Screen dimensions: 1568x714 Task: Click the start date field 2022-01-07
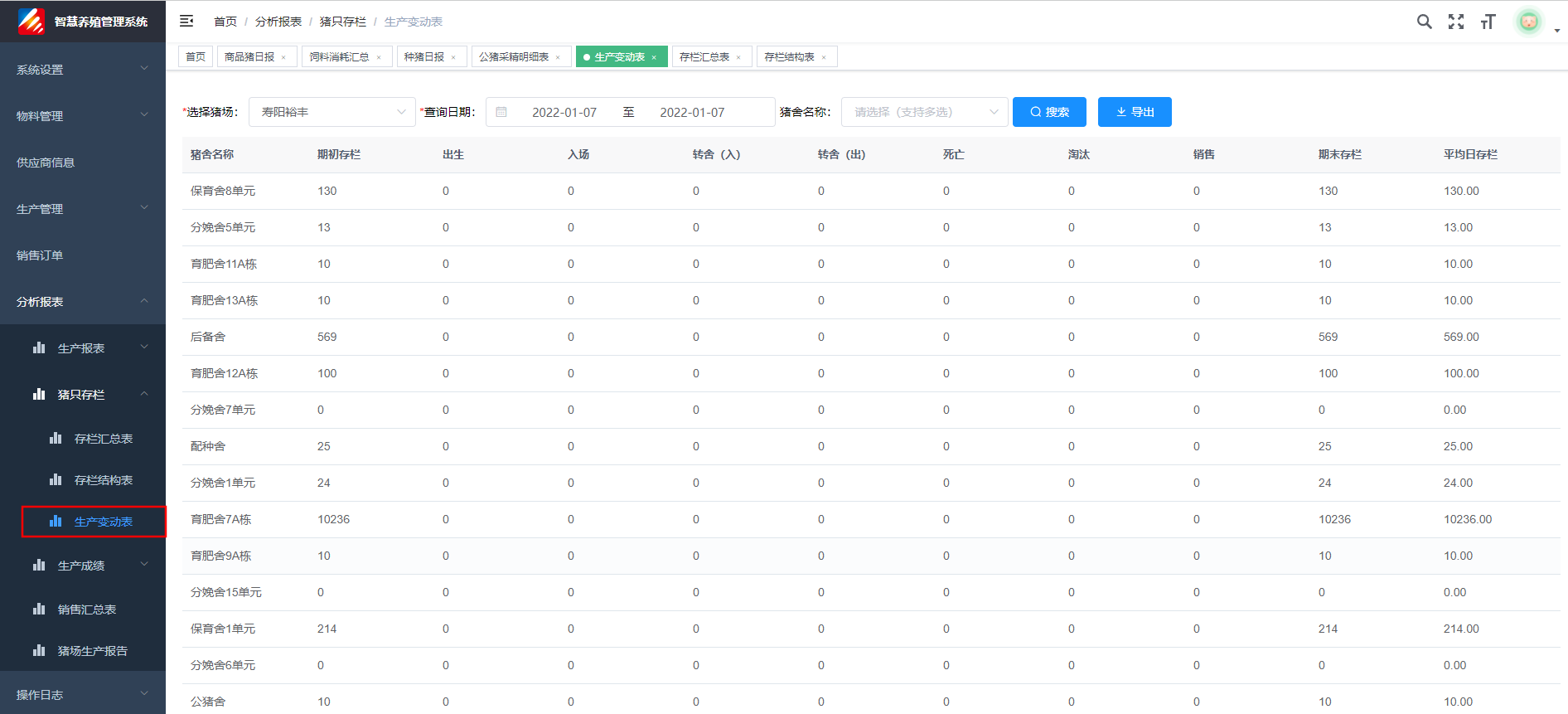pyautogui.click(x=564, y=112)
